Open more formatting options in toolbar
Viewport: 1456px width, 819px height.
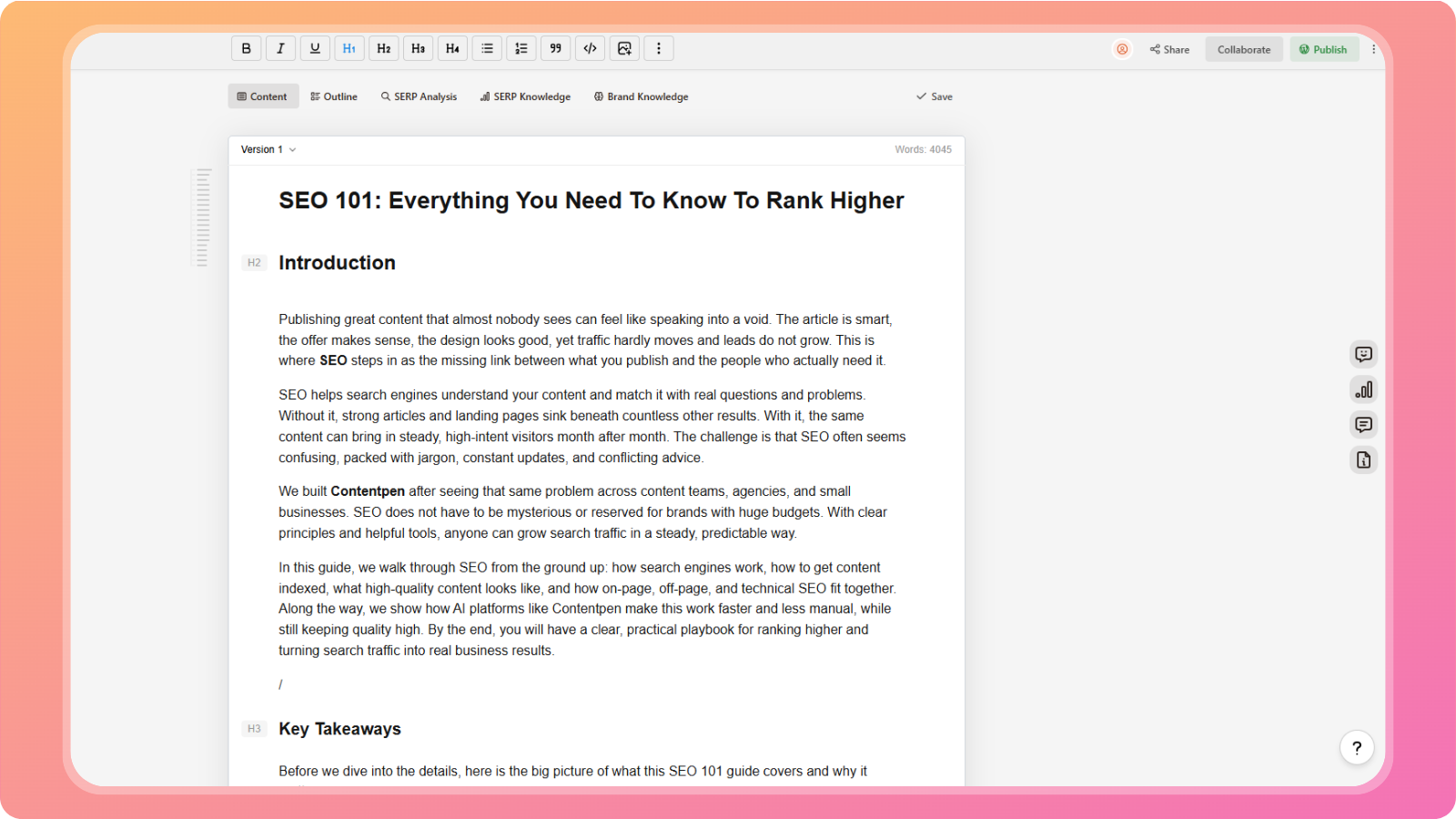click(x=659, y=48)
